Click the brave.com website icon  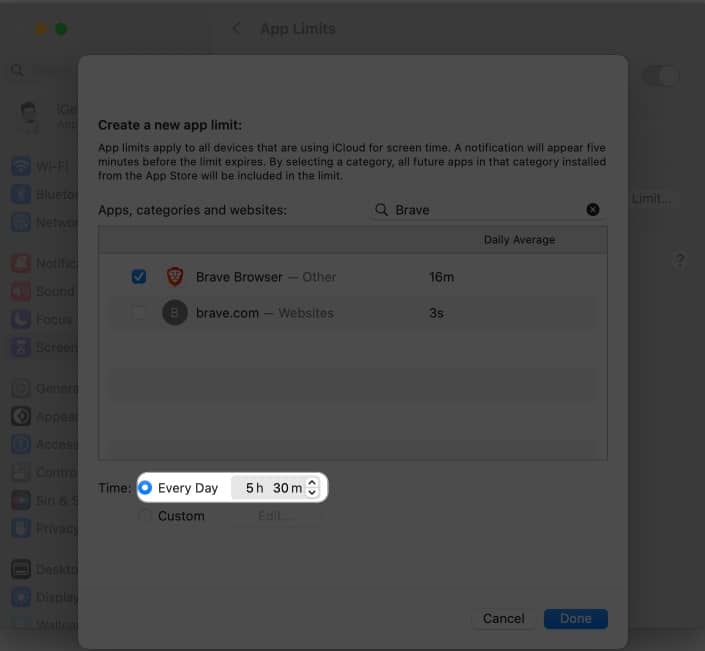(x=174, y=312)
